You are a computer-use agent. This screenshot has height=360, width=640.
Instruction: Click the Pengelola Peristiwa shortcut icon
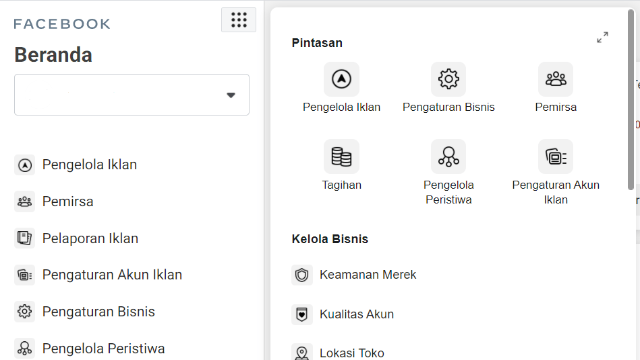(x=448, y=157)
